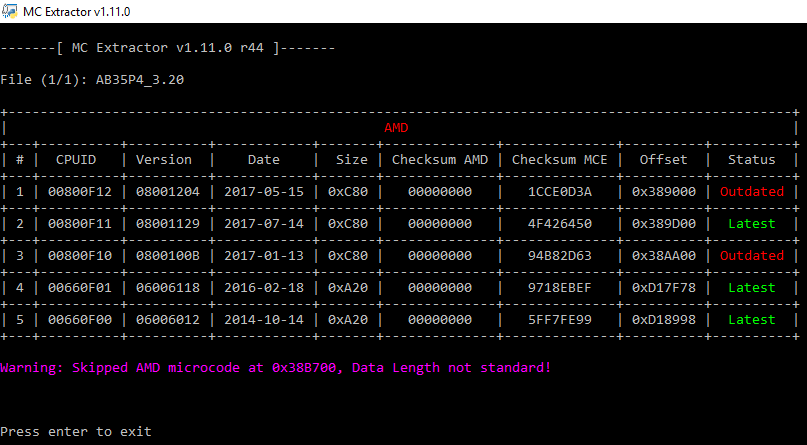Click the Checksum MCE column header
Image resolution: width=807 pixels, height=445 pixels.
tap(560, 160)
